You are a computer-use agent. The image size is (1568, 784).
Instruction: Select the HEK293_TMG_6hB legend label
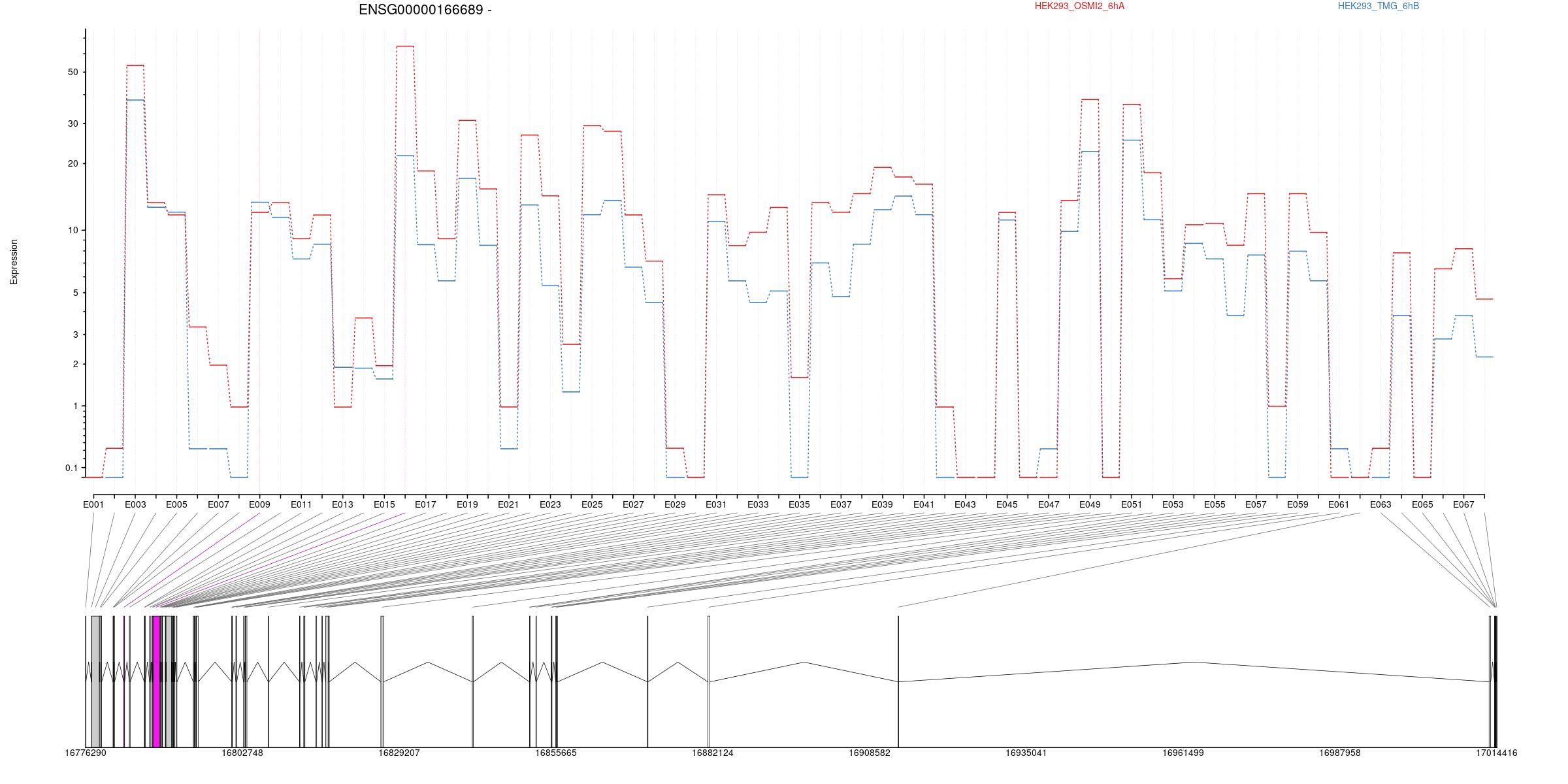1378,6
